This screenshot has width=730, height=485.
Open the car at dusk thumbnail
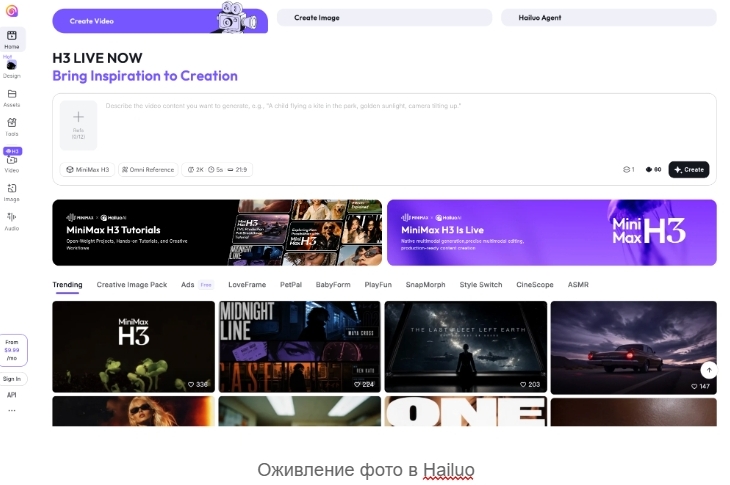pos(634,347)
